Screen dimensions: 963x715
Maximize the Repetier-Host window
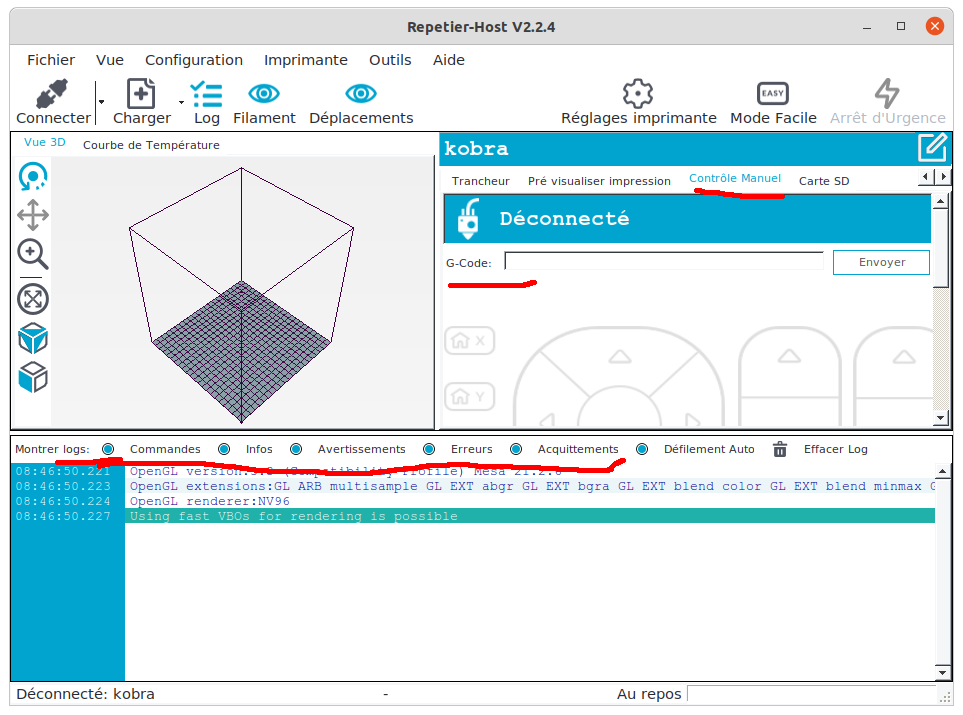(901, 26)
